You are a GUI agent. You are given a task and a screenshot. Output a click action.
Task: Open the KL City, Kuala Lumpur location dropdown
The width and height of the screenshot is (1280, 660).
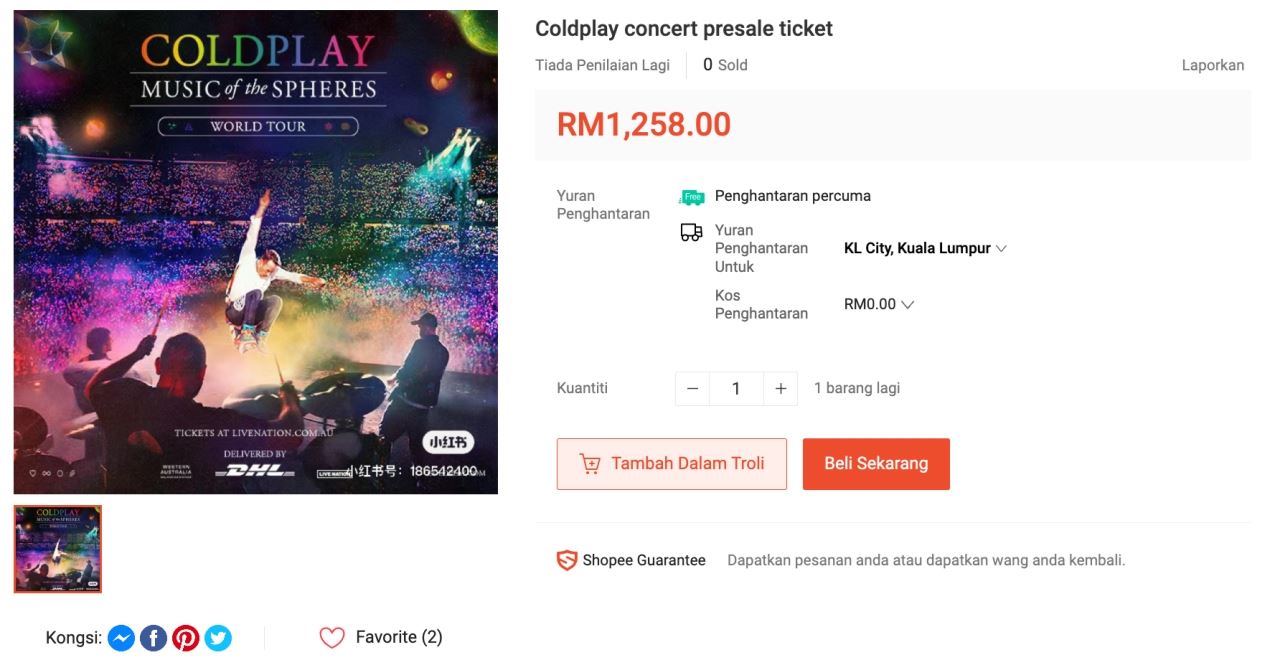925,248
